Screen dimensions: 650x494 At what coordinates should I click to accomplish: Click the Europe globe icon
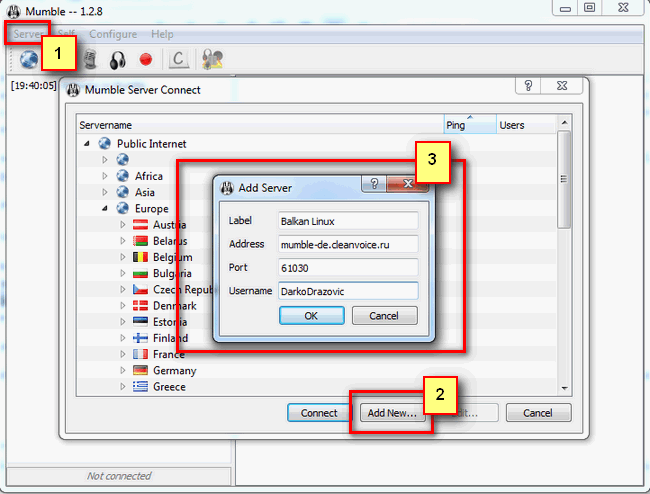[x=122, y=208]
